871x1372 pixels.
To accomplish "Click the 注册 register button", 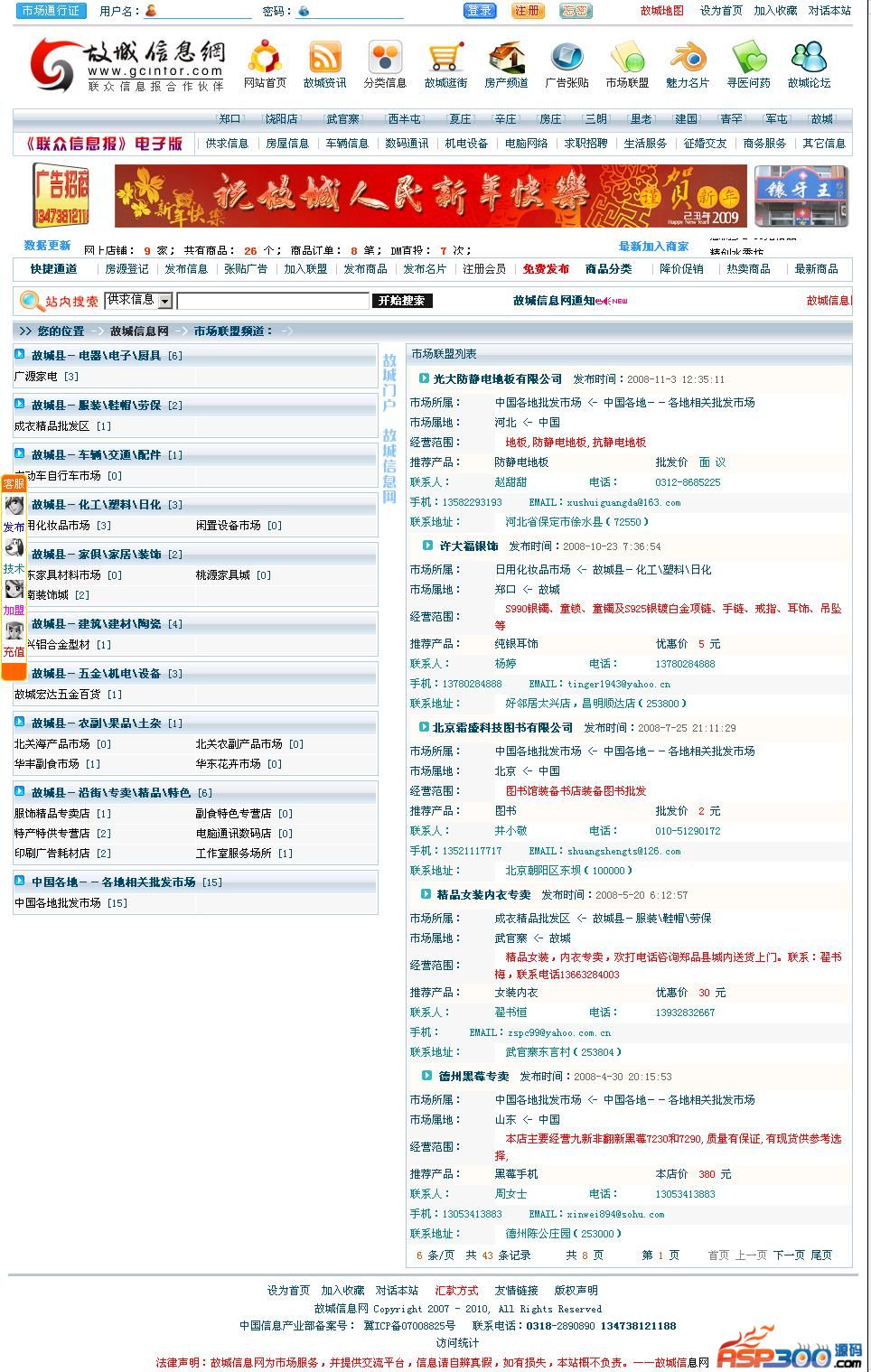I will (x=528, y=11).
